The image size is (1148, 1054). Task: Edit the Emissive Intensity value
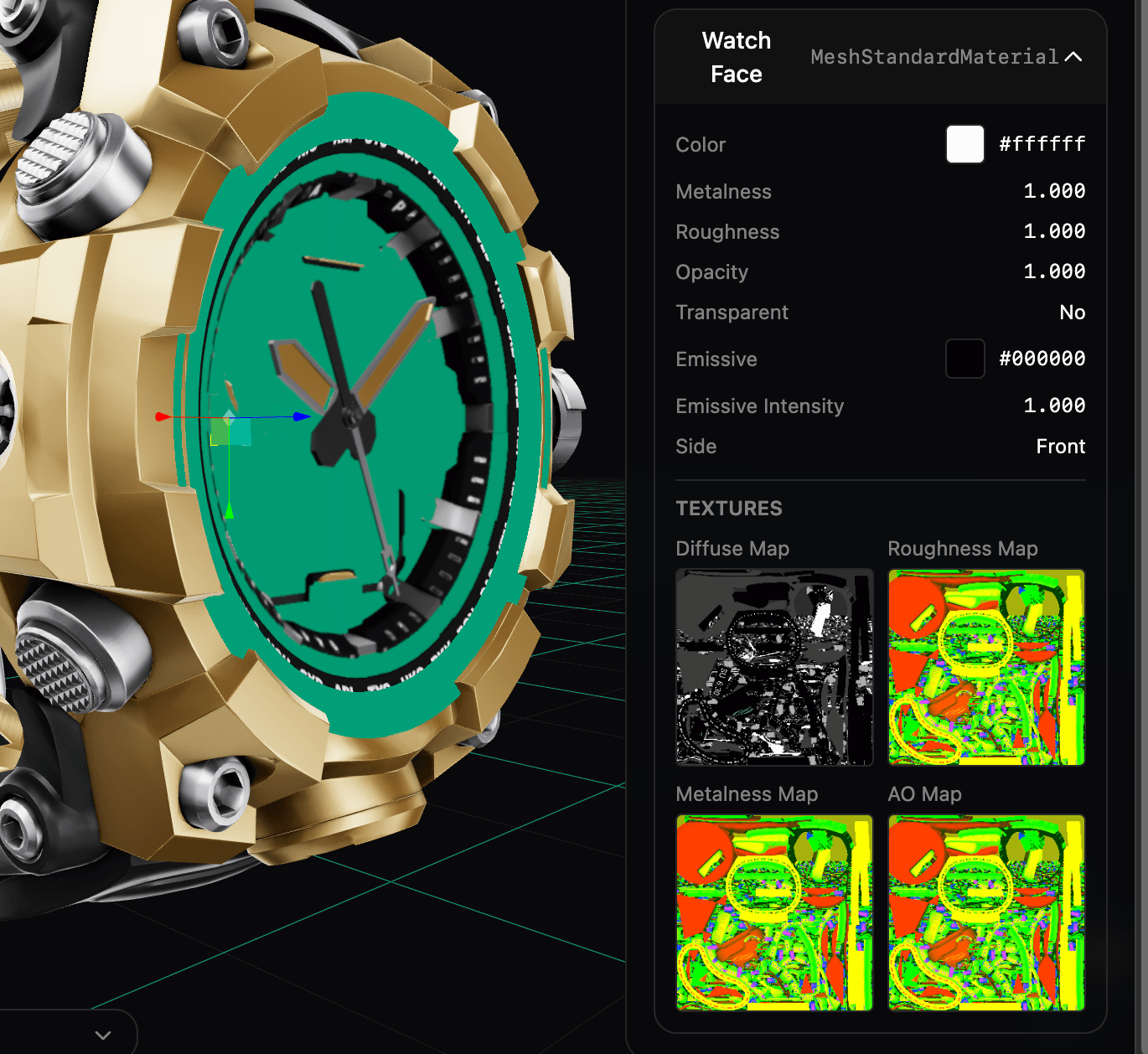pos(1054,406)
